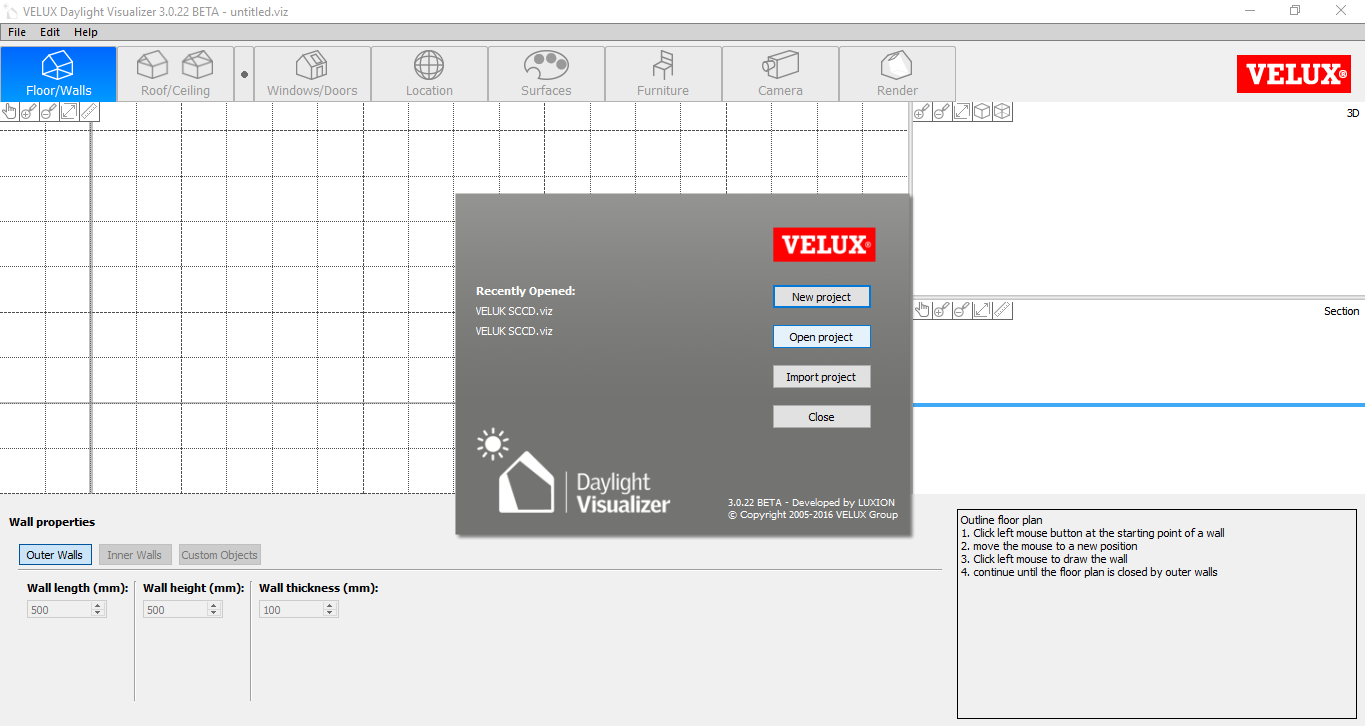Increase Wall height using stepper up arrow
This screenshot has height=726, width=1365.
pos(214,605)
